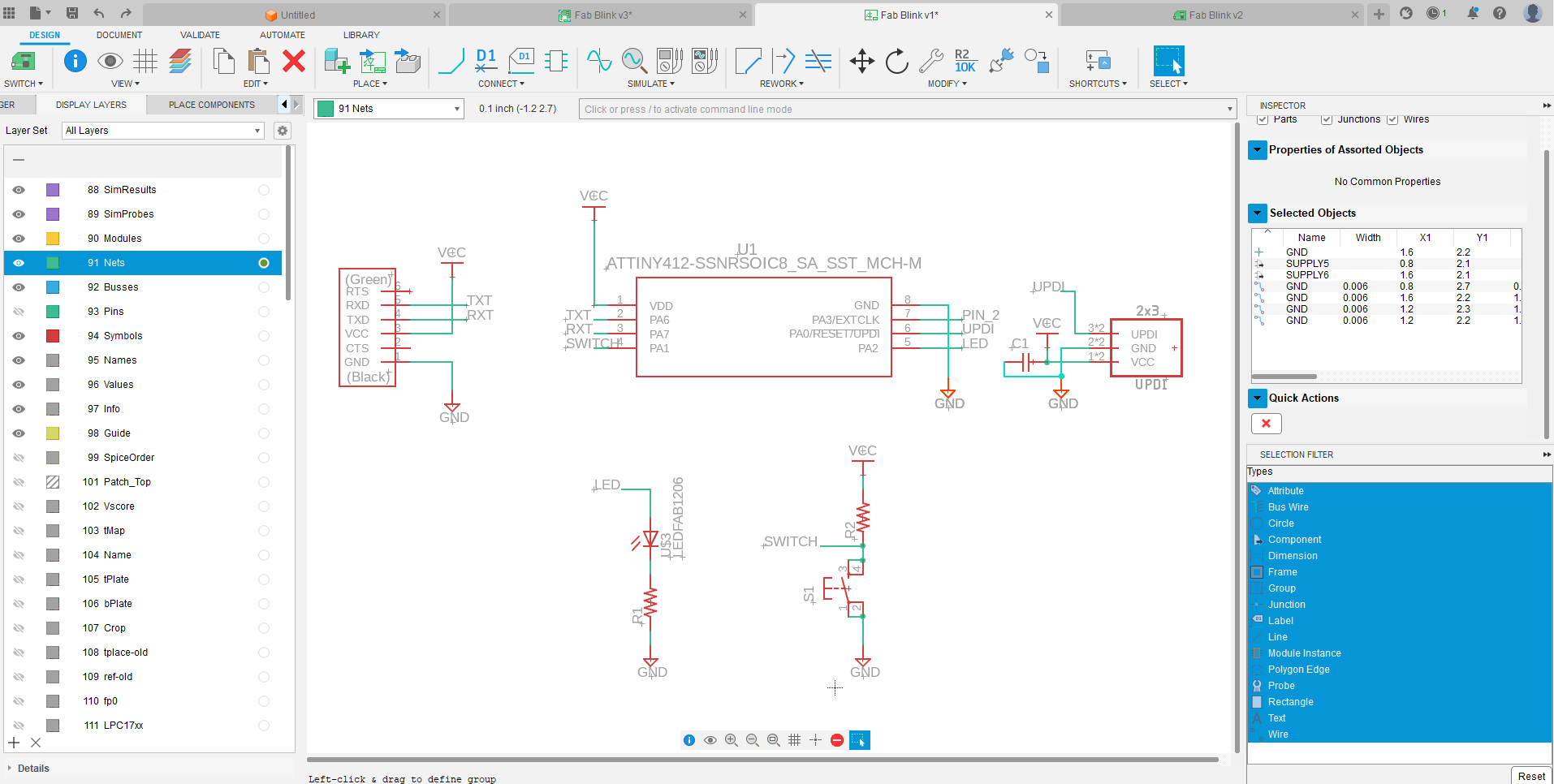Select the Net draw tool
The height and width of the screenshot is (784, 1554).
451,61
